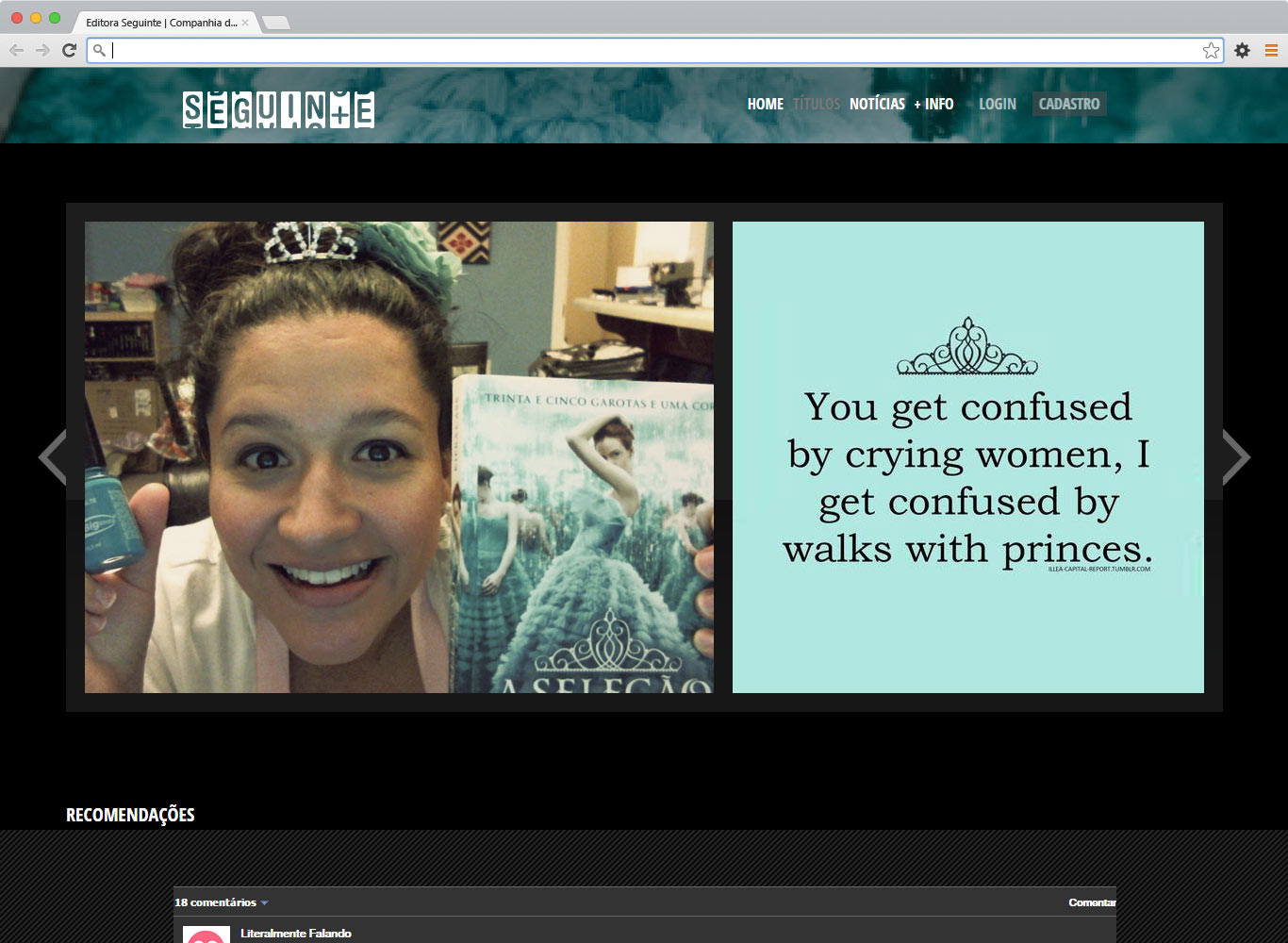Go to the previous carousel slide

[53, 457]
